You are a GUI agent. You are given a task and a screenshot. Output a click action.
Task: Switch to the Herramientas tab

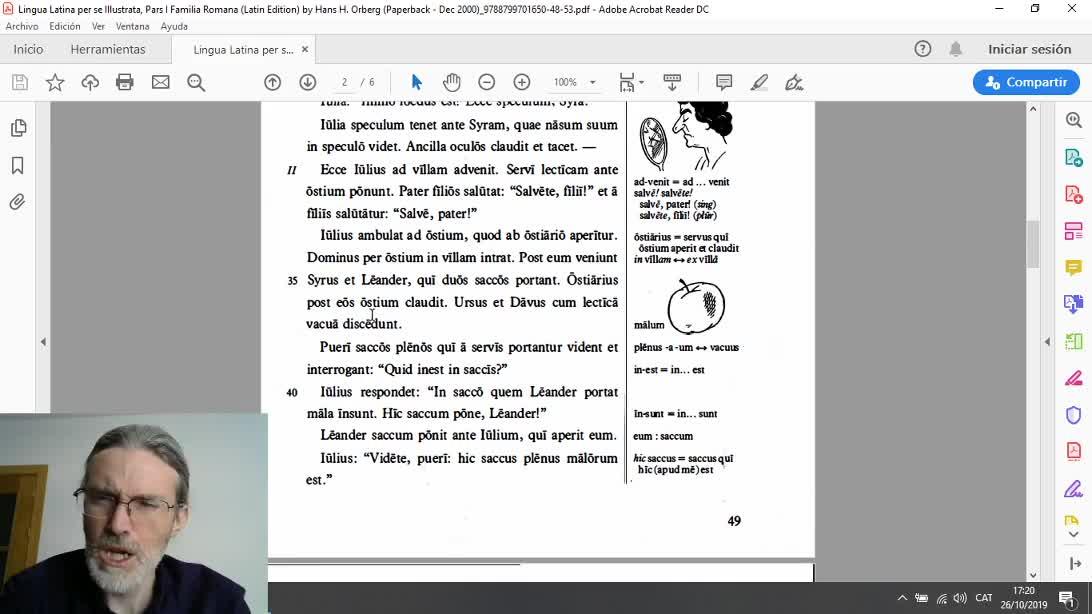click(x=108, y=49)
